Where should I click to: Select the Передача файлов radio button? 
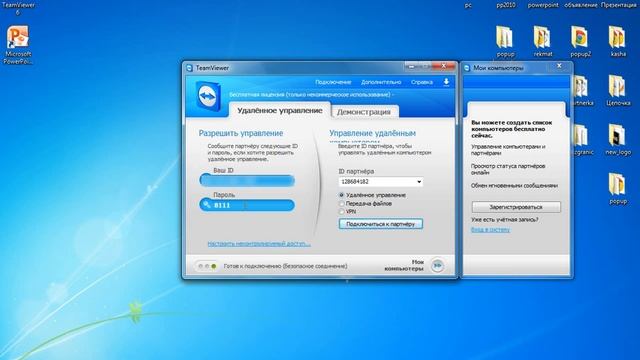click(x=342, y=203)
